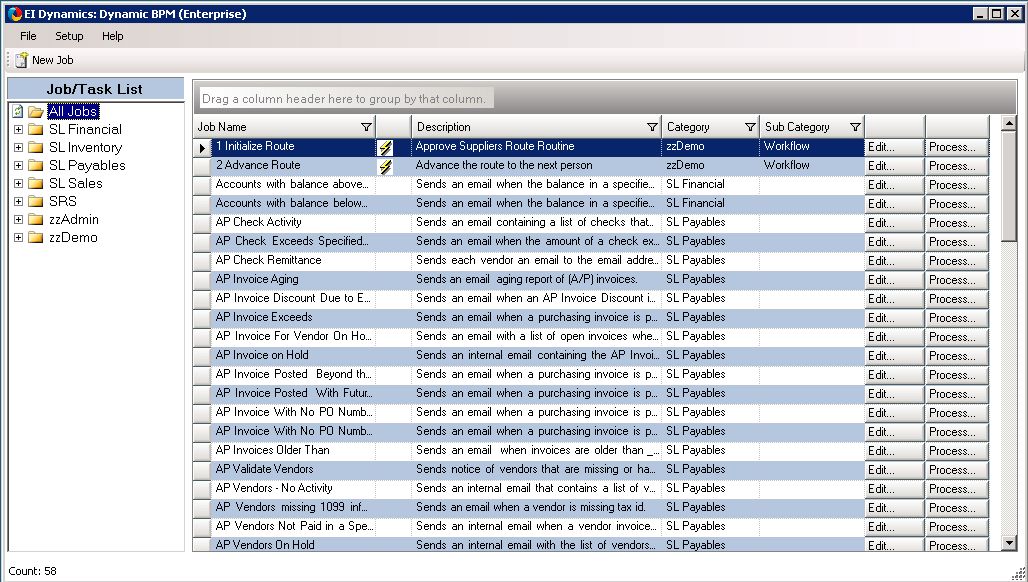Click the lightning icon on 1 Initialize Route row
Viewport: 1028px width, 582px height.
[385, 147]
